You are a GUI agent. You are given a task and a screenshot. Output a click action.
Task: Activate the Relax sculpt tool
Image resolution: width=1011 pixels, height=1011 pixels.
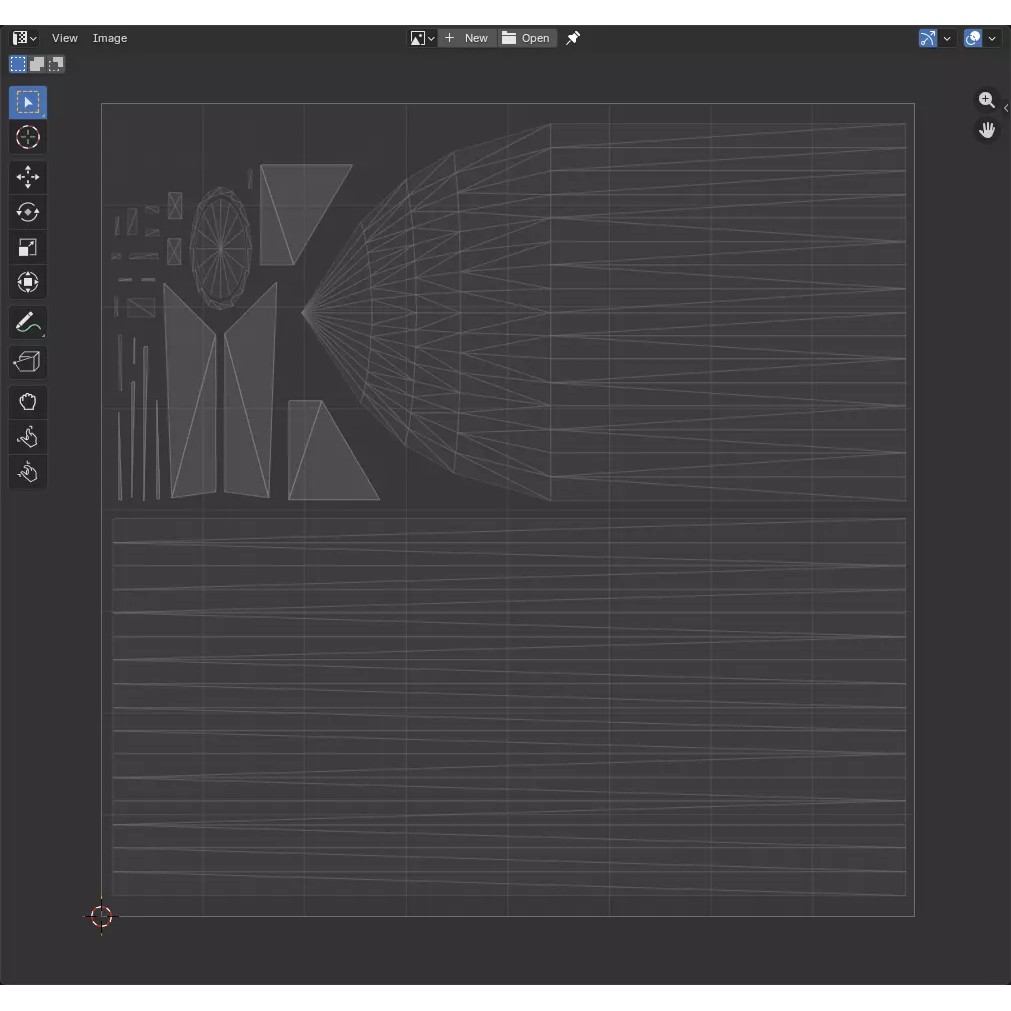pyautogui.click(x=28, y=437)
